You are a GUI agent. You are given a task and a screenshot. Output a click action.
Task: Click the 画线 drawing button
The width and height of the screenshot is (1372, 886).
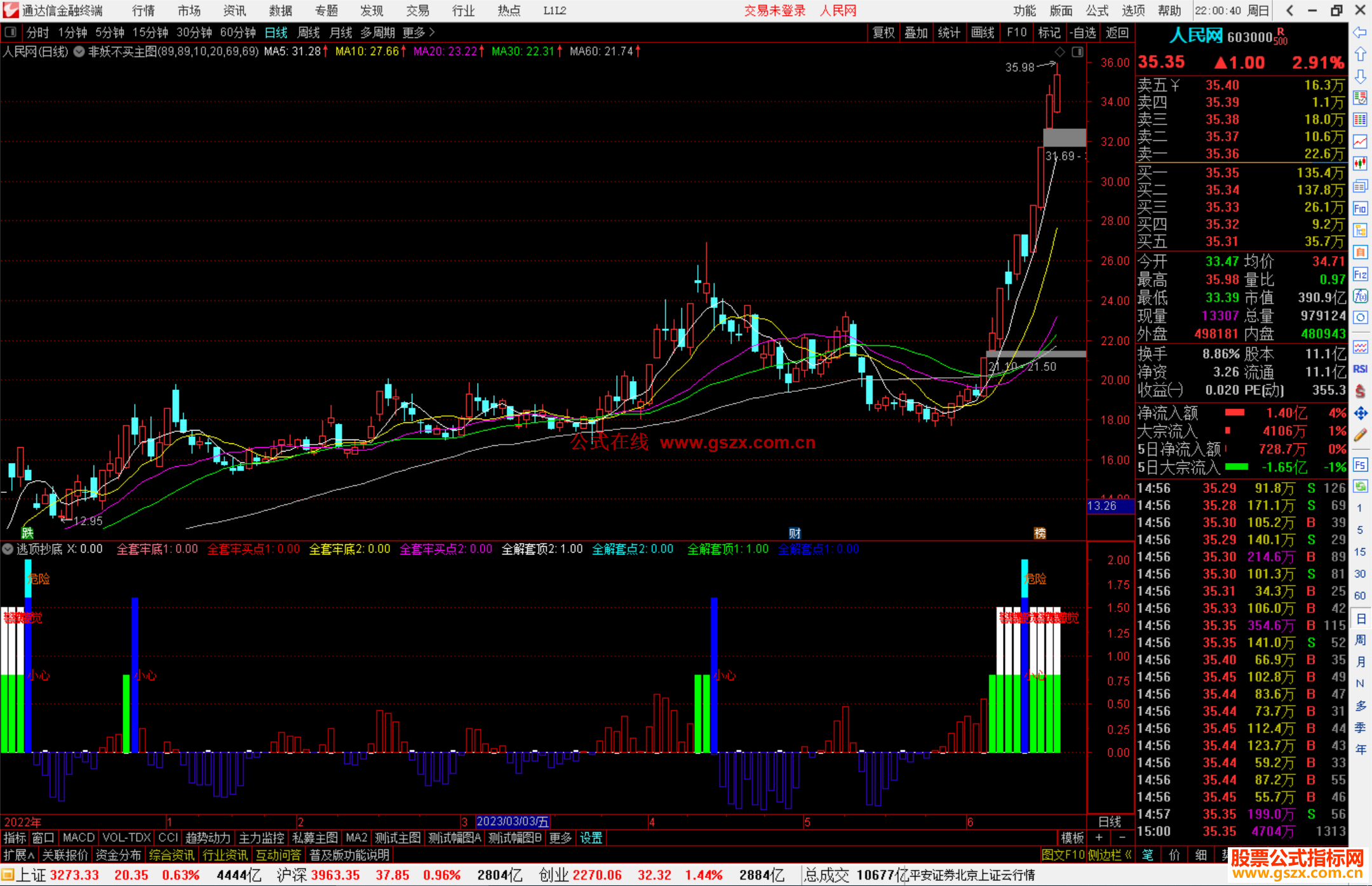(983, 32)
